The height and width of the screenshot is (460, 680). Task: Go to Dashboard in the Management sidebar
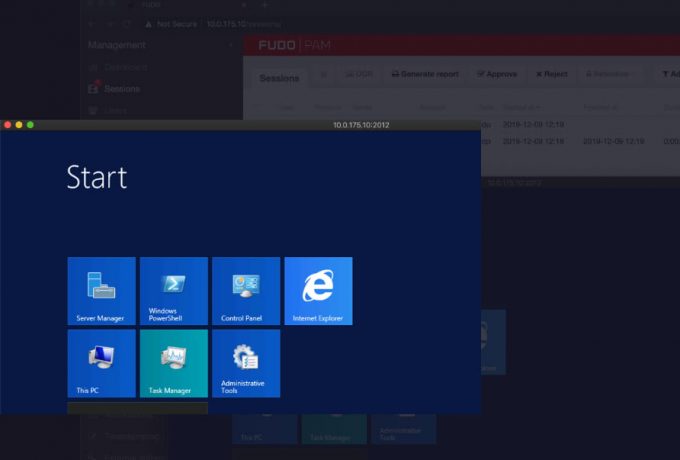pos(125,67)
